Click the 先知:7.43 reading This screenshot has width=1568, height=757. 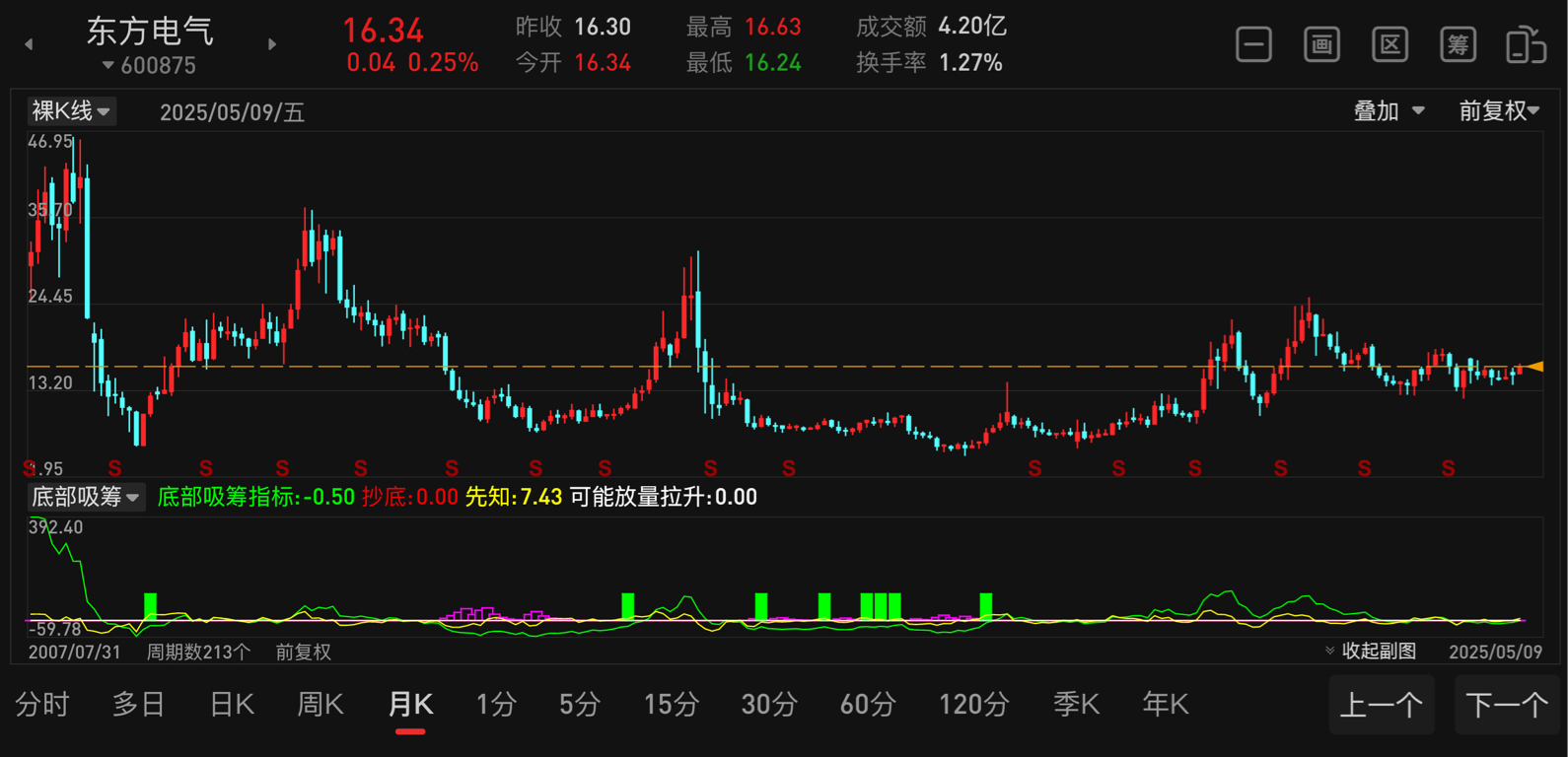pos(514,497)
